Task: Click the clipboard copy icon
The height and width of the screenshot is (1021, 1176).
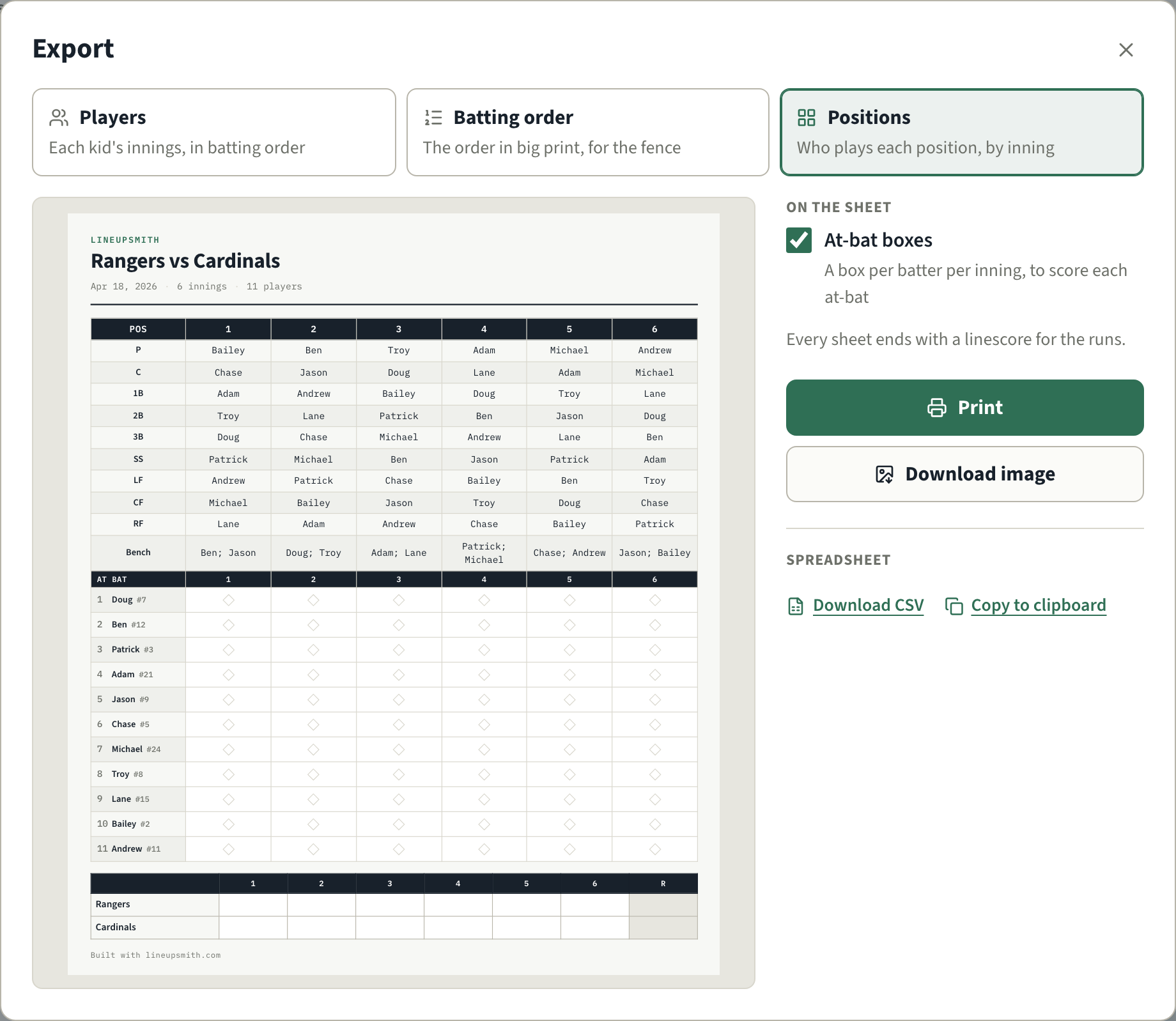Action: coord(954,606)
